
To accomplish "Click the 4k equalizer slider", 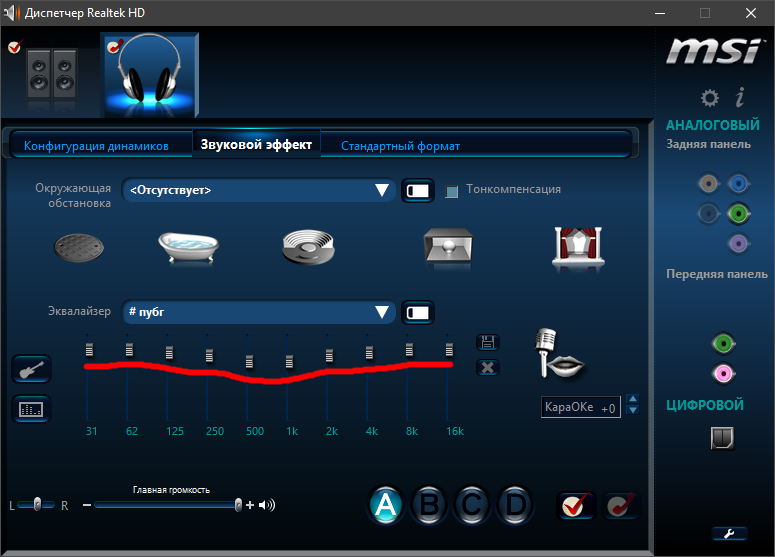I will (x=369, y=352).
